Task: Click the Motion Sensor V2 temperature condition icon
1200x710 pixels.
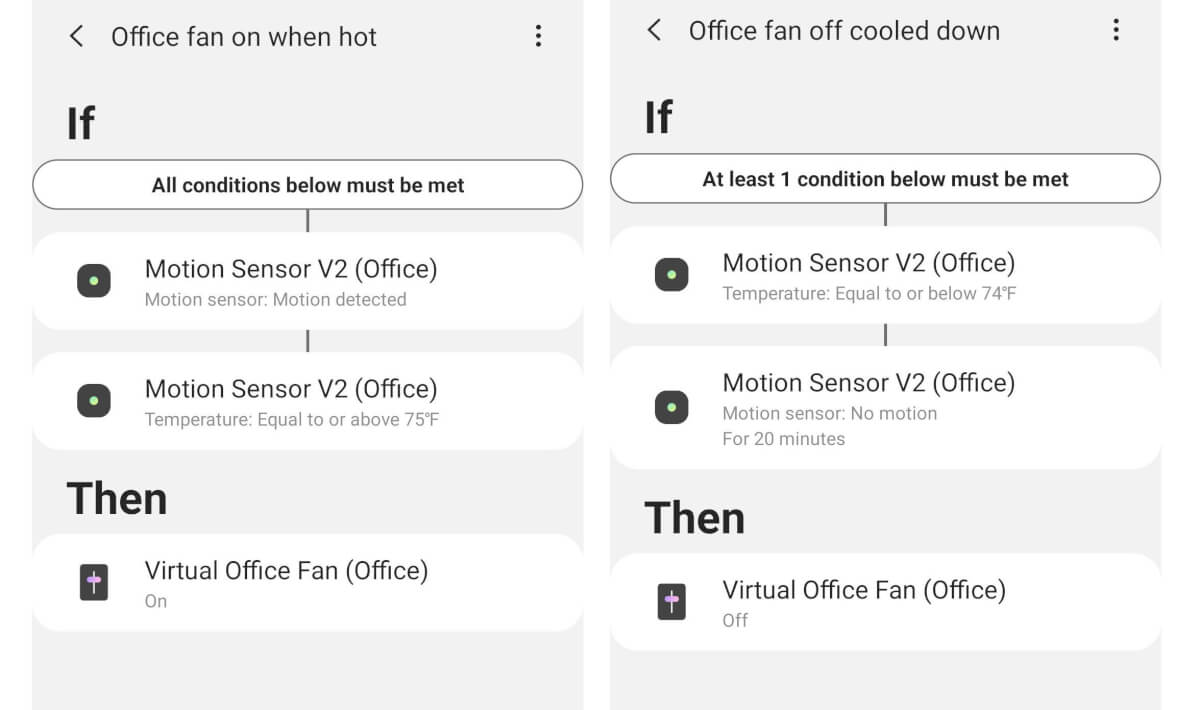Action: point(94,400)
